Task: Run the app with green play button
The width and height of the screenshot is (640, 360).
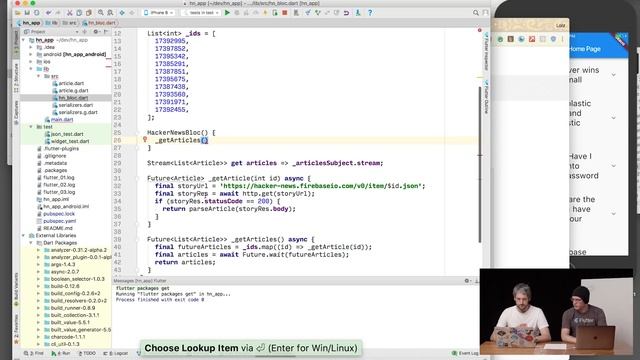Action: point(227,13)
